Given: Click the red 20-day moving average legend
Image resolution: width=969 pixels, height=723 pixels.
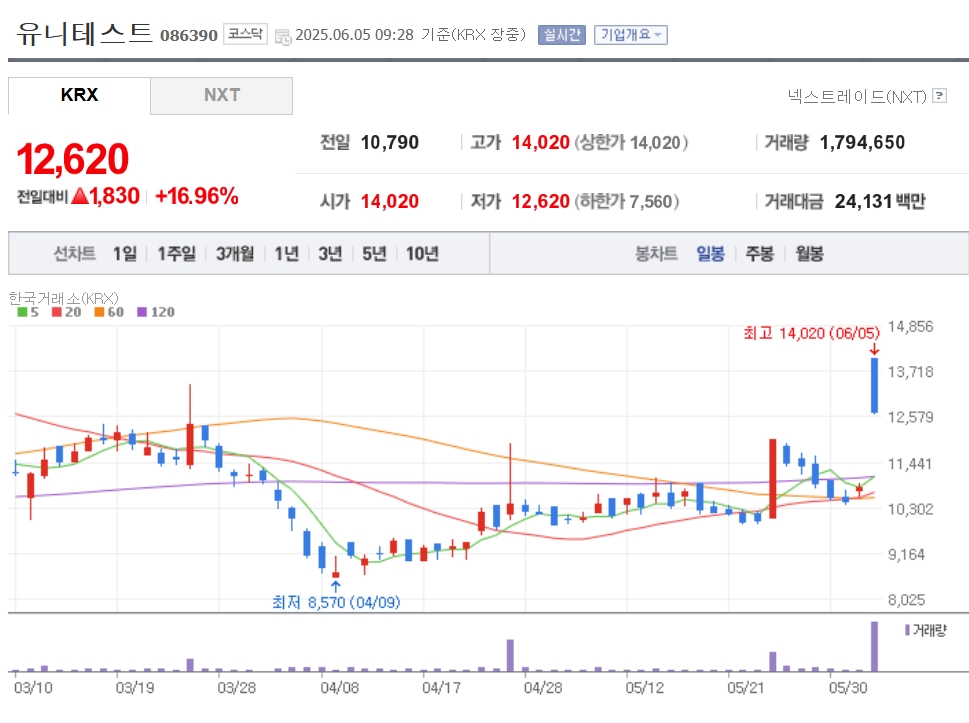Looking at the screenshot, I should click(x=67, y=312).
